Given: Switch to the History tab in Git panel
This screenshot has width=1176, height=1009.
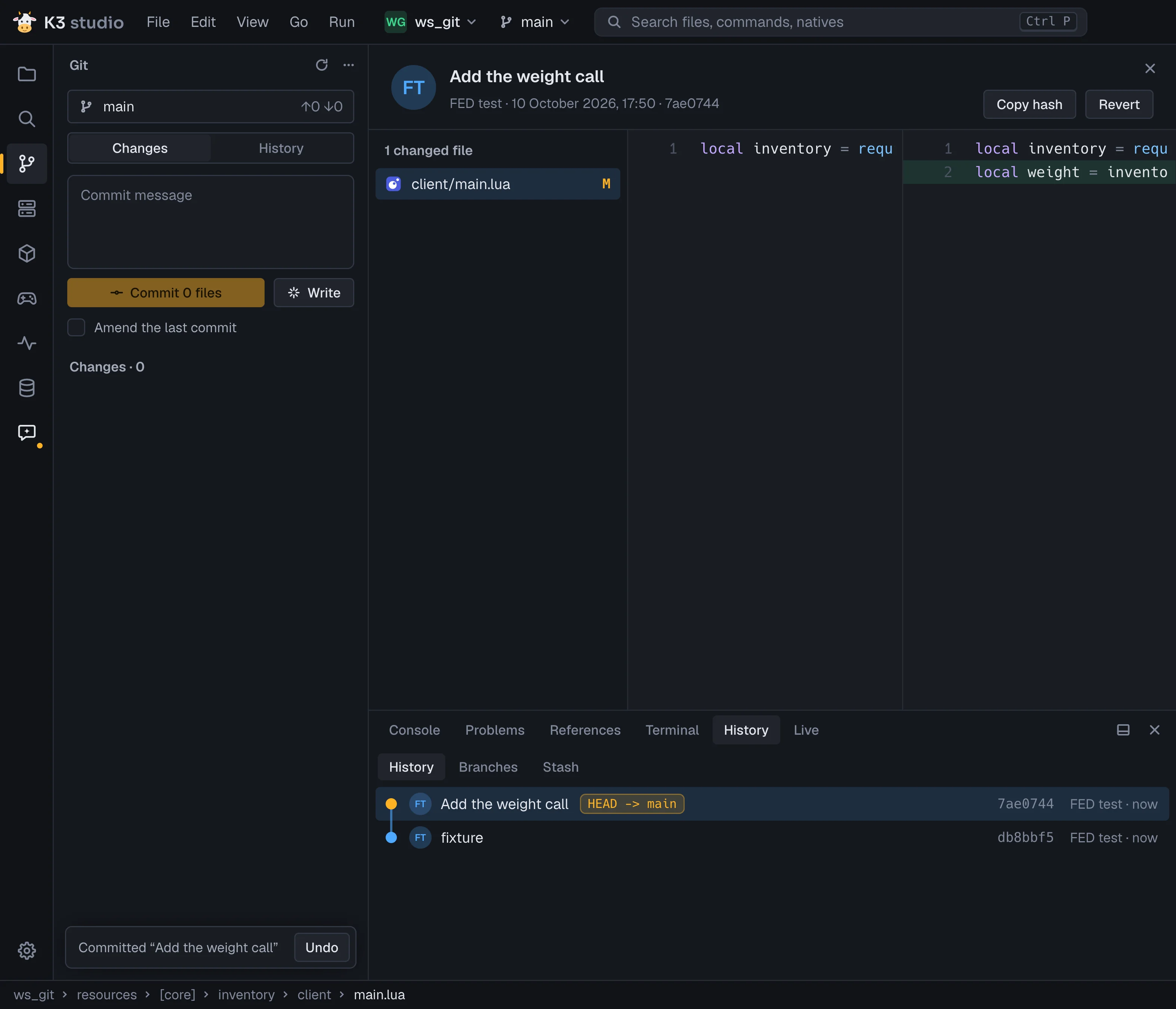Looking at the screenshot, I should point(281,148).
